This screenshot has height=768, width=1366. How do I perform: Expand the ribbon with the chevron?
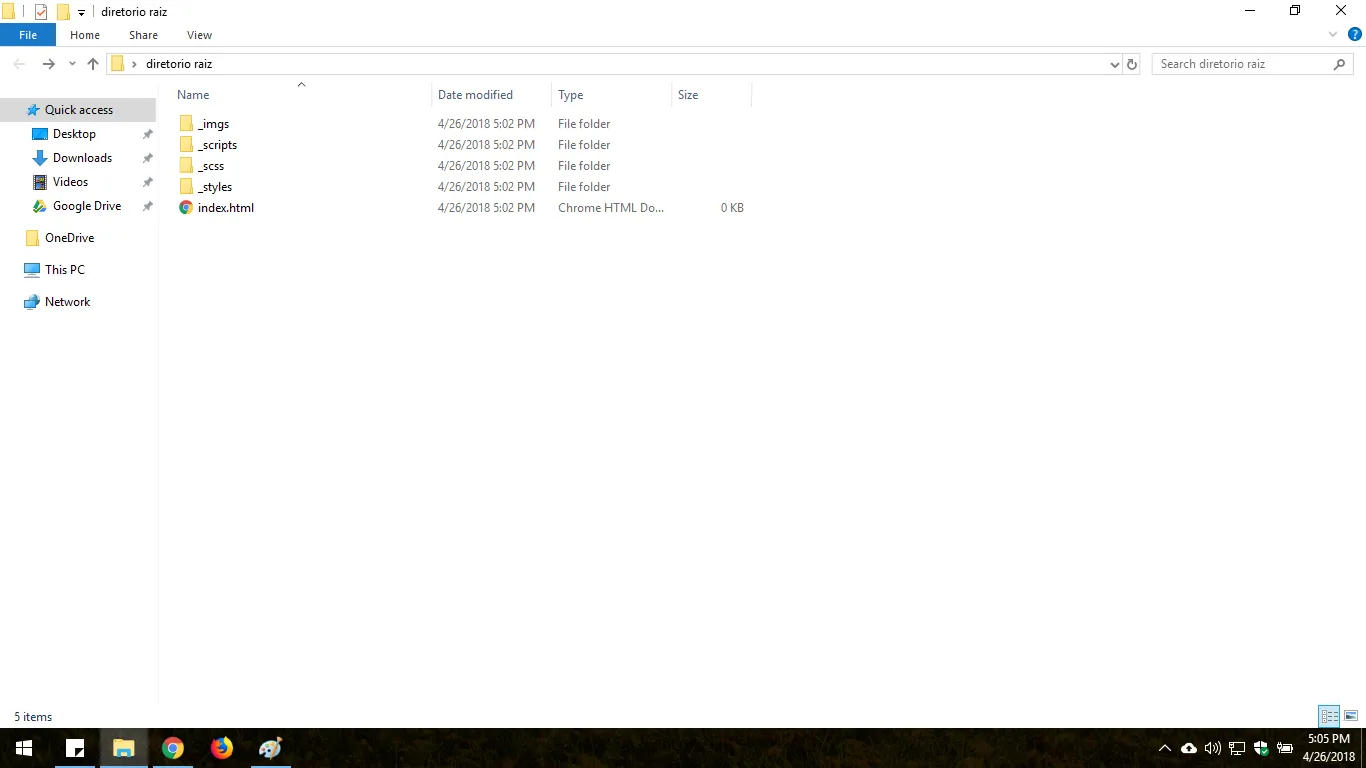pos(1333,35)
